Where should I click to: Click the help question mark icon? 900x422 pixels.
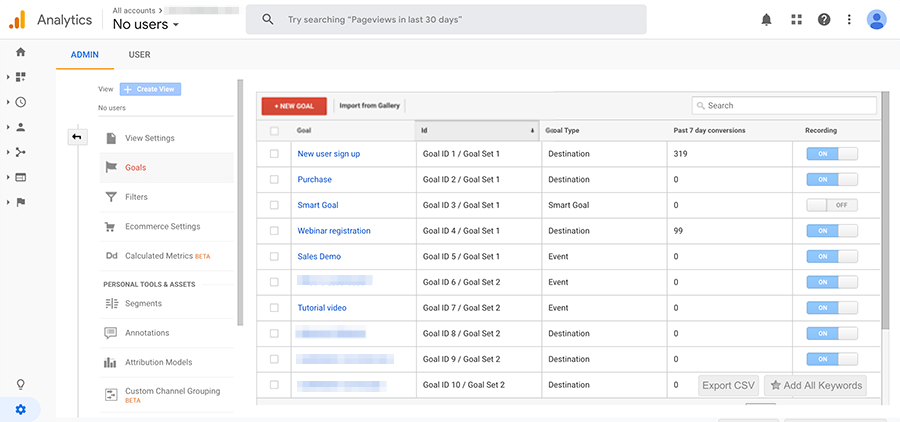[x=824, y=19]
